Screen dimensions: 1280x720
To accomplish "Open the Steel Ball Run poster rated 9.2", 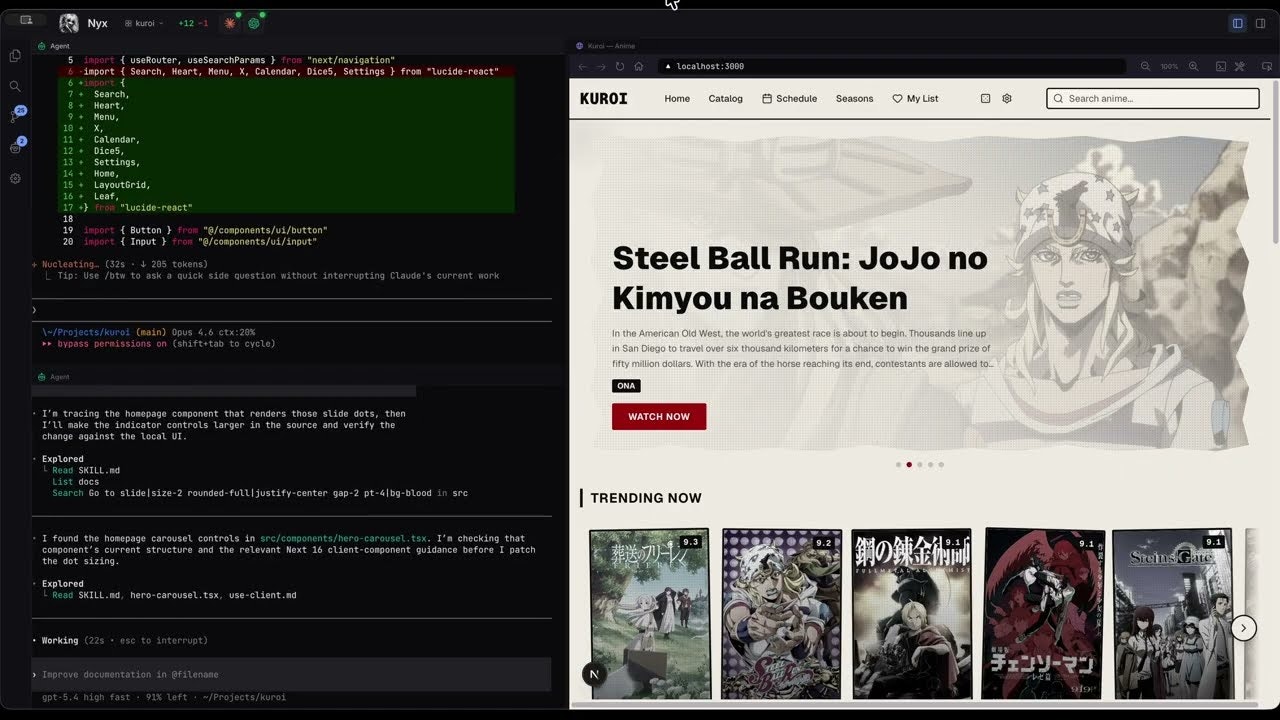I will tap(782, 614).
